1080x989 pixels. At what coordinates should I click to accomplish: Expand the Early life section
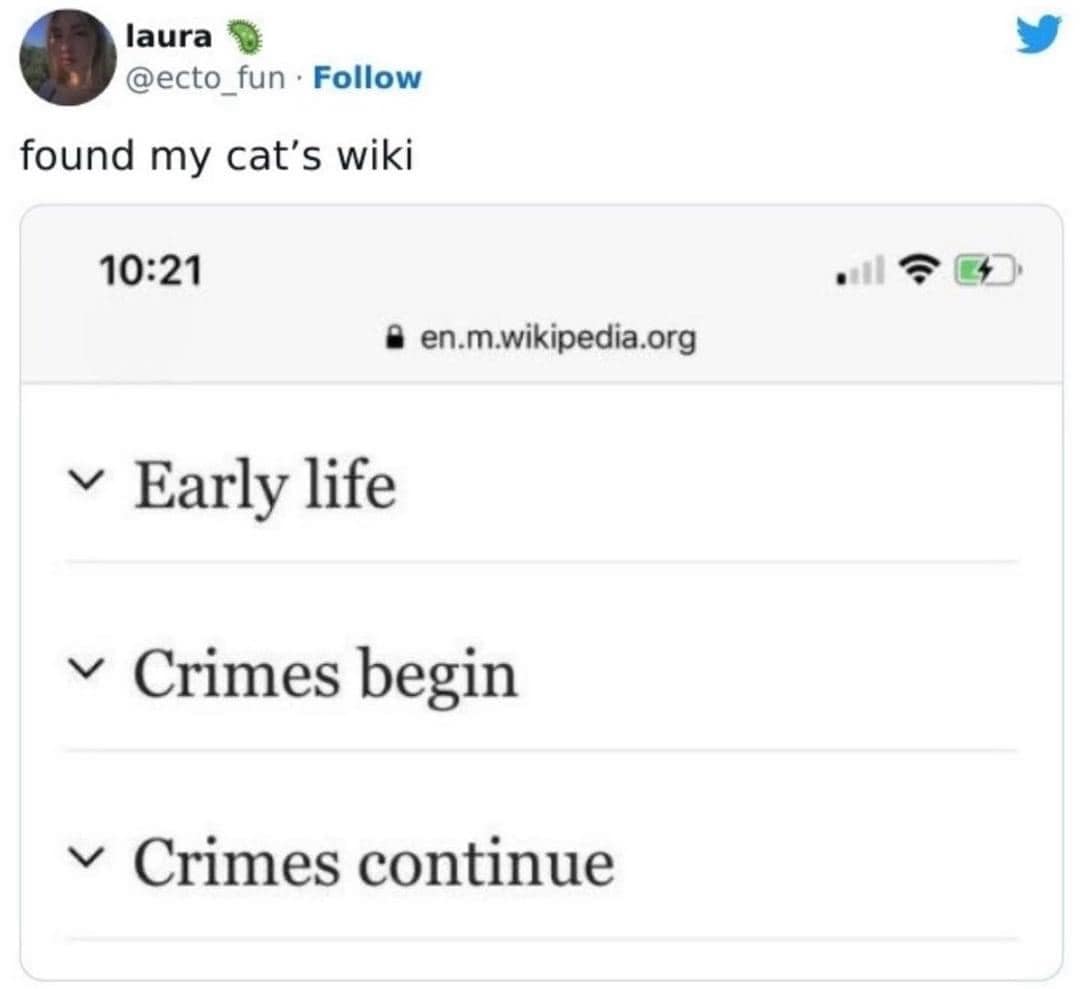point(265,484)
